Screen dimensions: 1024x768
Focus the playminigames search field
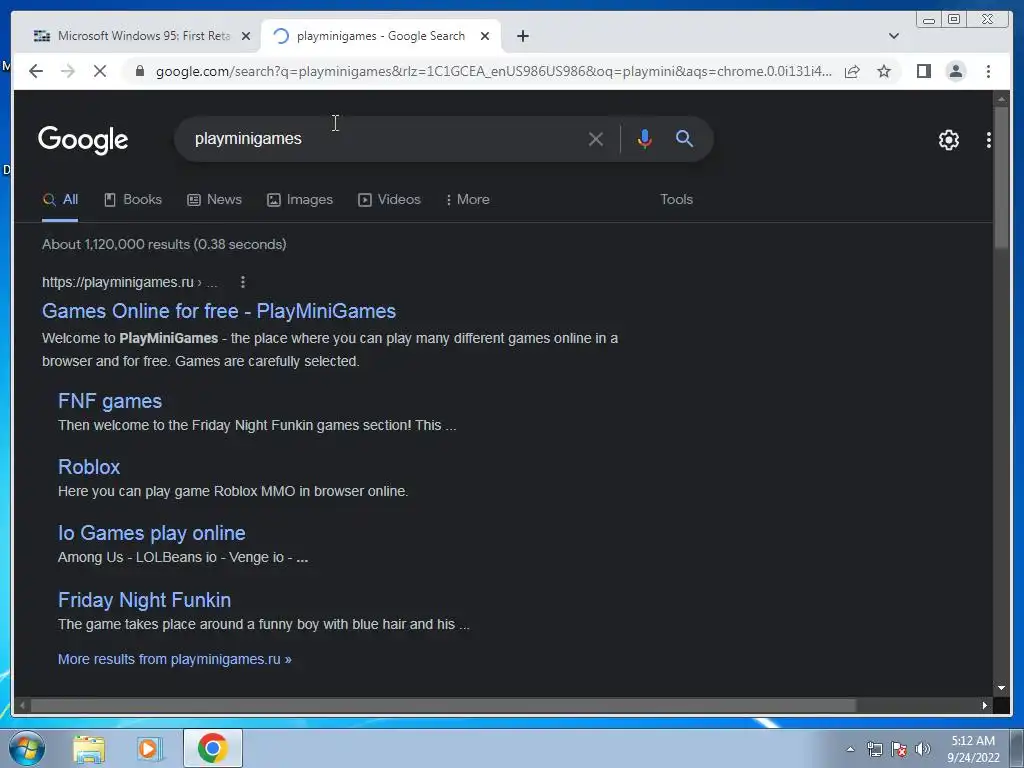click(x=385, y=138)
